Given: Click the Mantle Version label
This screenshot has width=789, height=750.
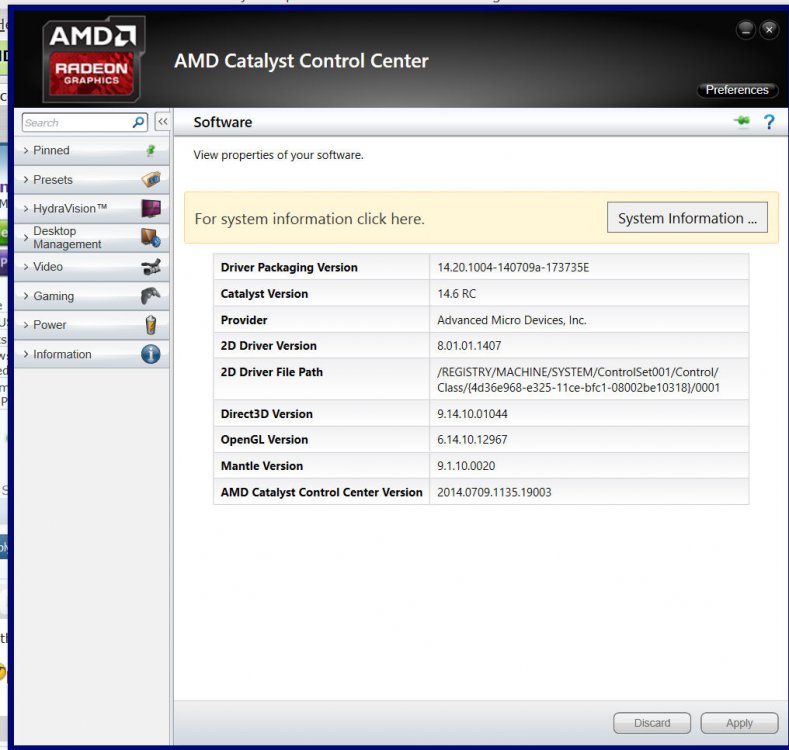Looking at the screenshot, I should click(262, 466).
